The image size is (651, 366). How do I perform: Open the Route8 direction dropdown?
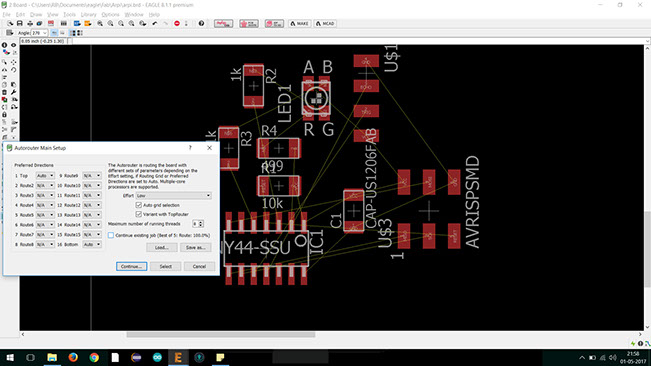click(x=45, y=244)
